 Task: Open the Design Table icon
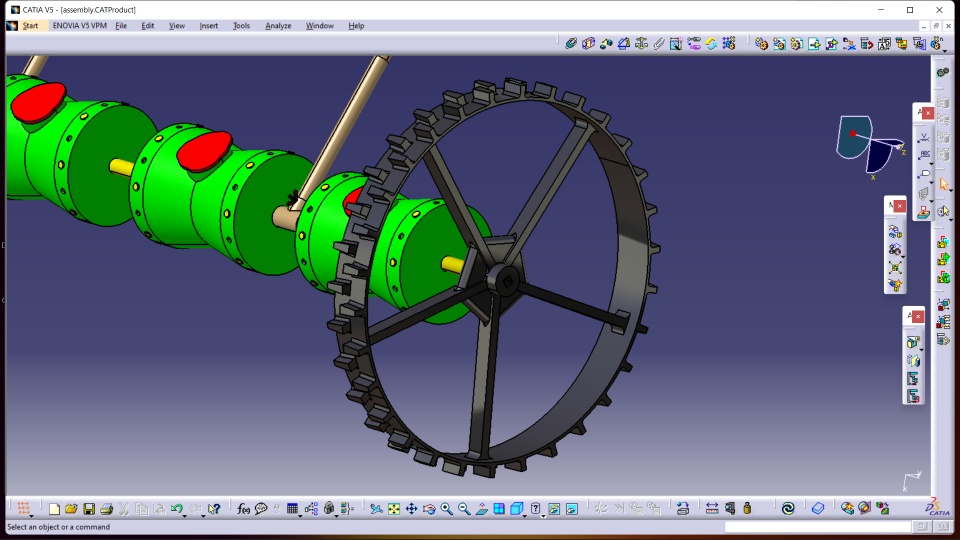(x=292, y=509)
